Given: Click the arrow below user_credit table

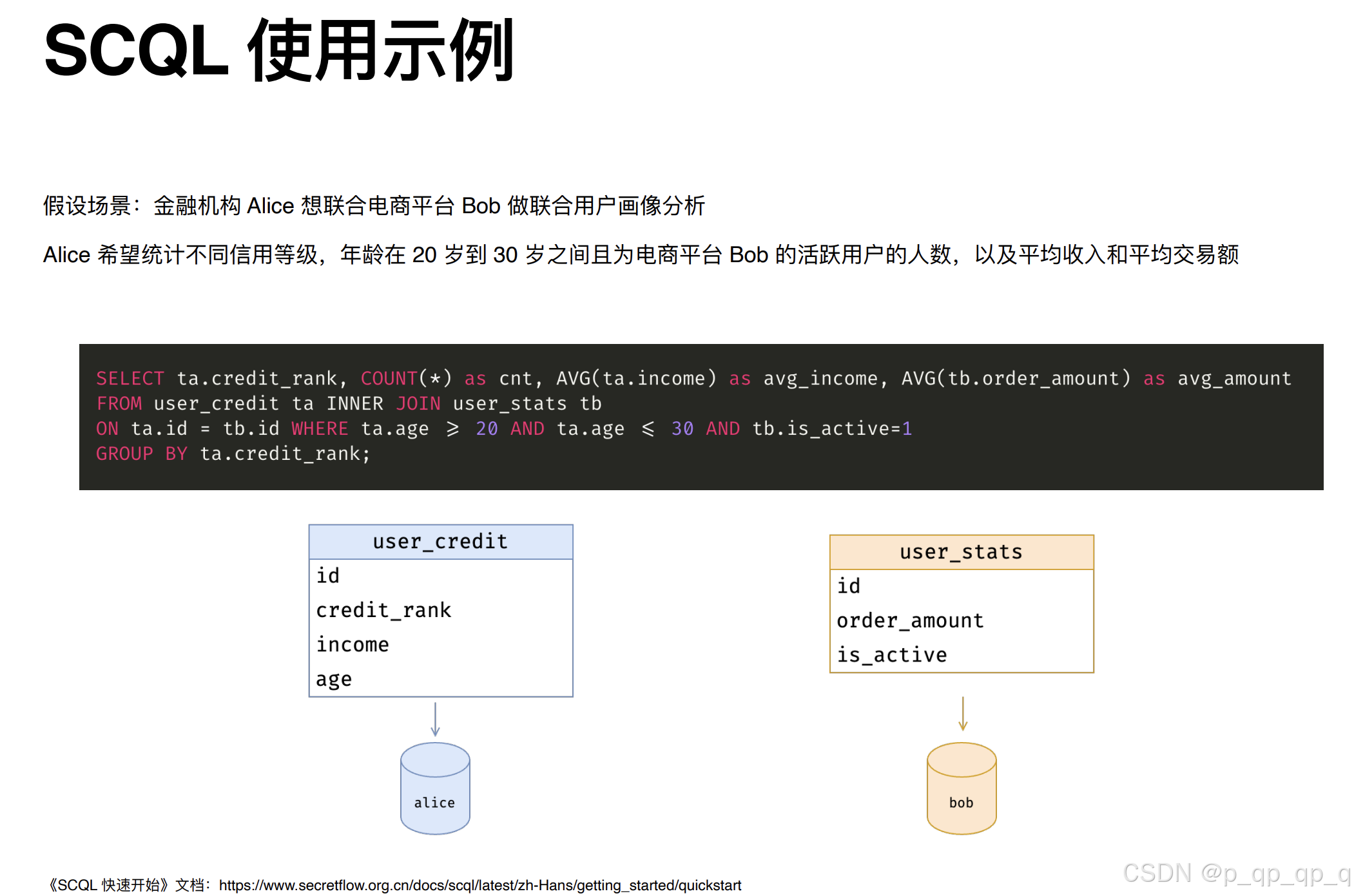Looking at the screenshot, I should pyautogui.click(x=435, y=719).
